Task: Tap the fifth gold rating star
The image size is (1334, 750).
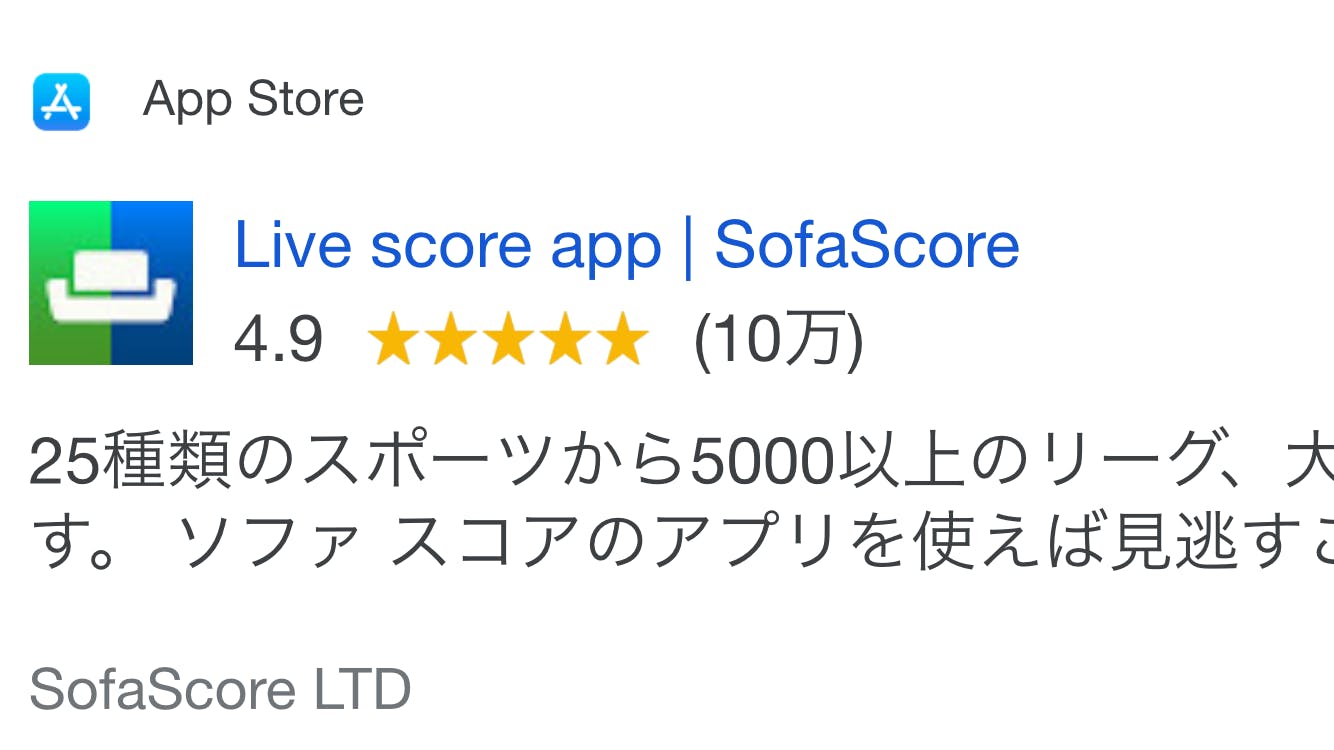Action: click(622, 339)
